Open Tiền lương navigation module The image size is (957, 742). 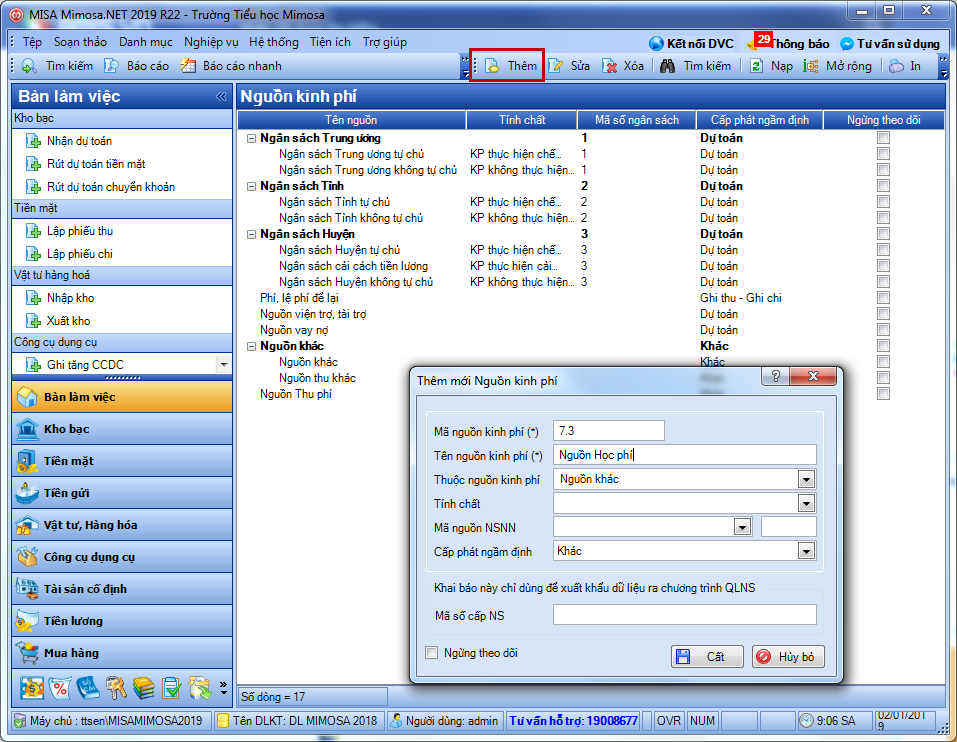pos(121,621)
